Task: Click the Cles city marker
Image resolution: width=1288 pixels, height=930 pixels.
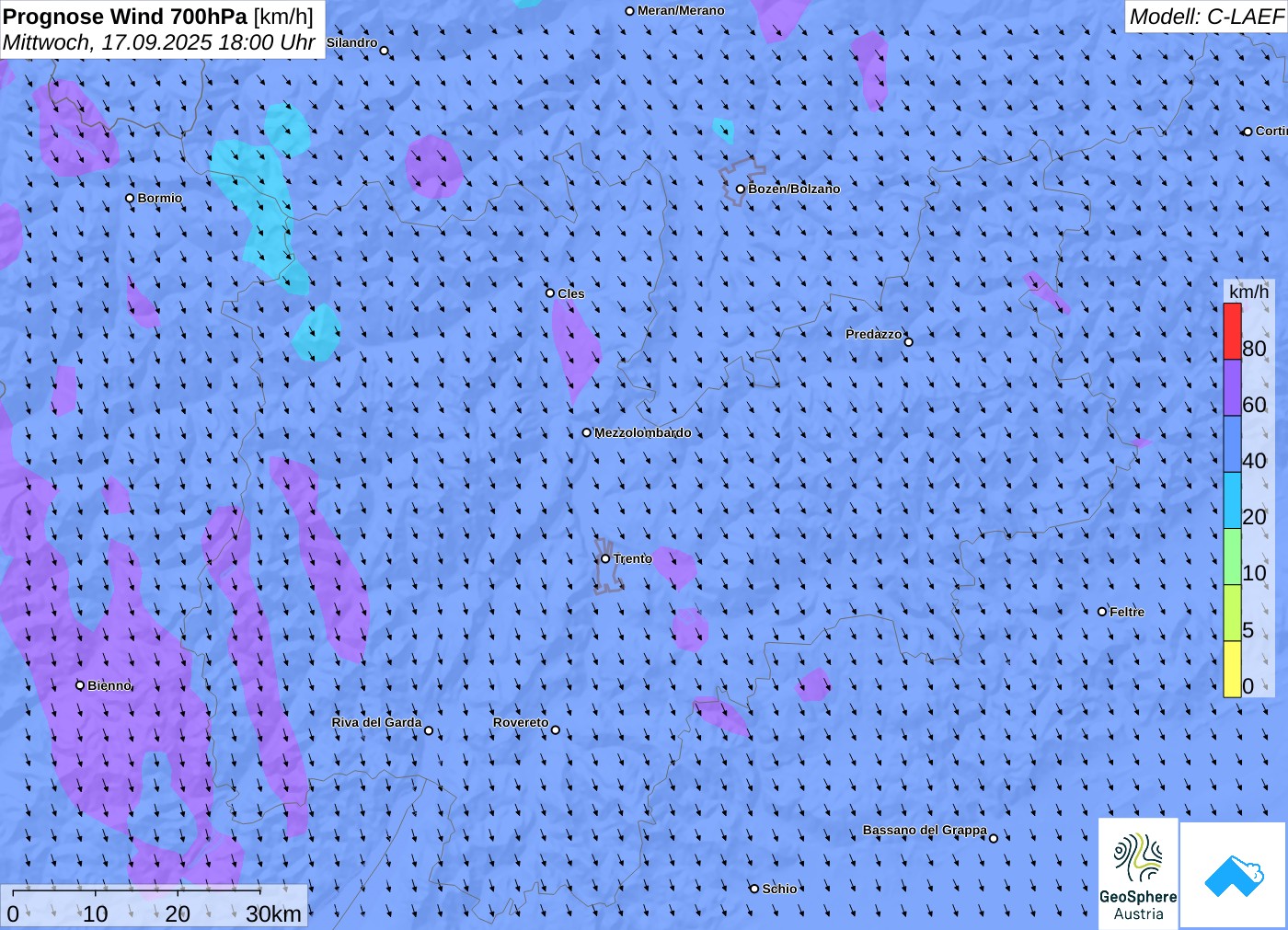Action: (x=550, y=293)
